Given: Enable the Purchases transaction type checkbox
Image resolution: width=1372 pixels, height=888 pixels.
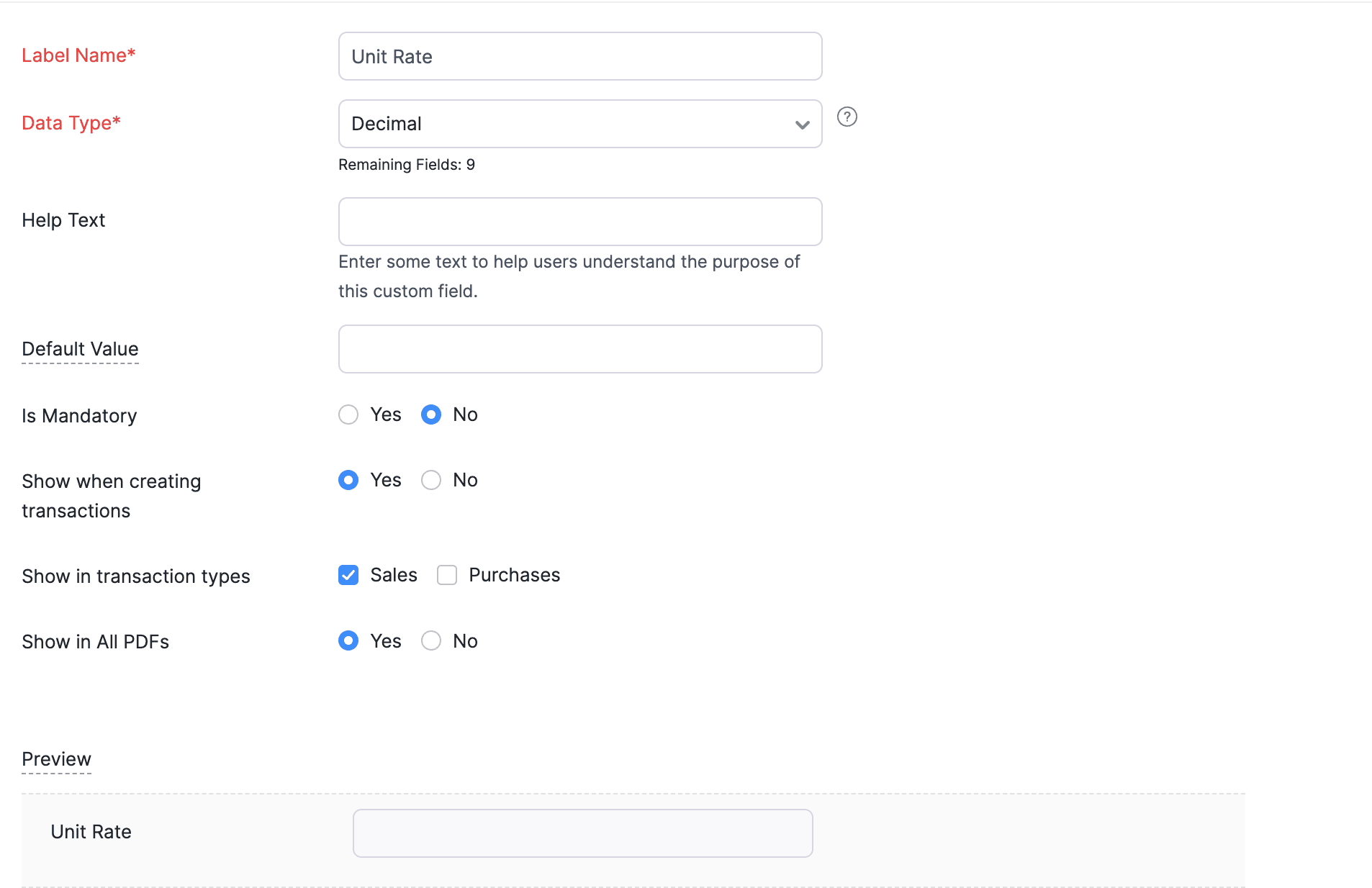Looking at the screenshot, I should [447, 575].
